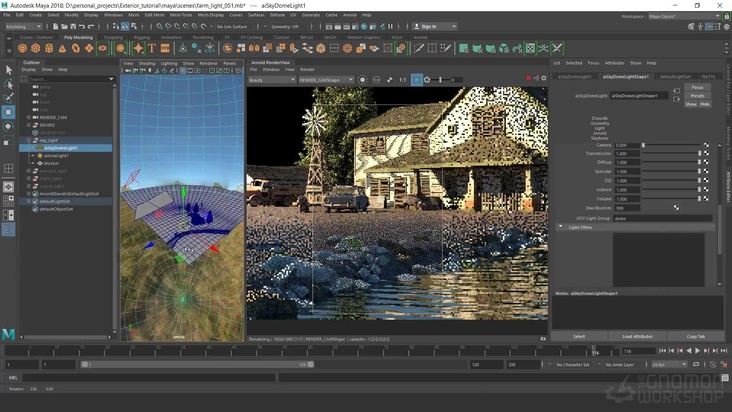Click the Multi-Cut knife shelf icon
732x412 pixels.
tap(419, 48)
